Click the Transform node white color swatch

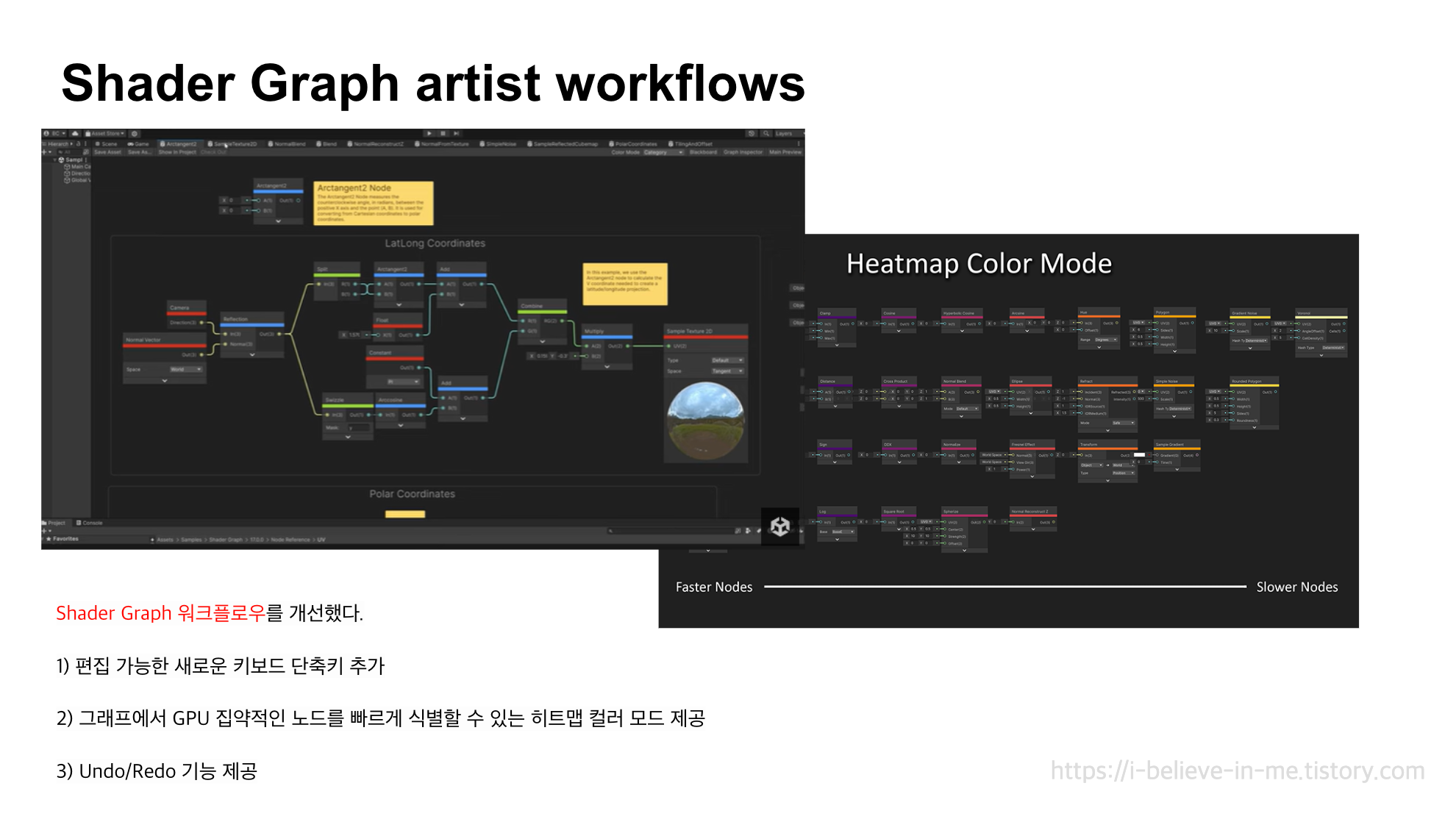point(1139,455)
